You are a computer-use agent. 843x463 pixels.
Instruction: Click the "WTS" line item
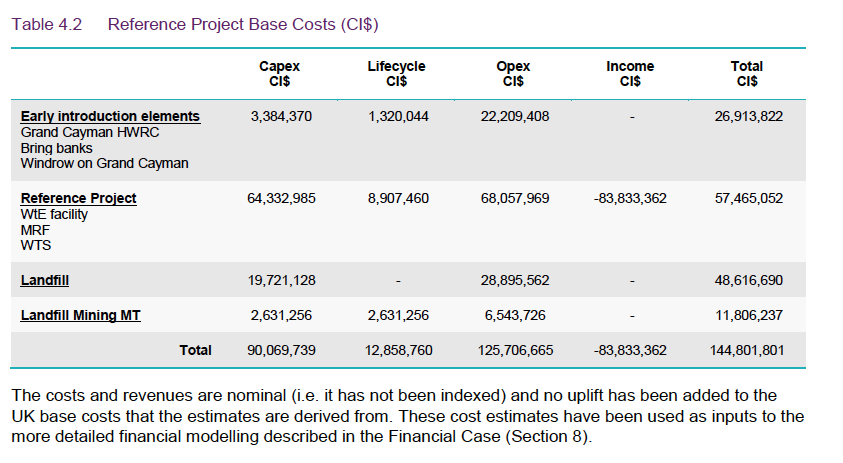(35, 244)
